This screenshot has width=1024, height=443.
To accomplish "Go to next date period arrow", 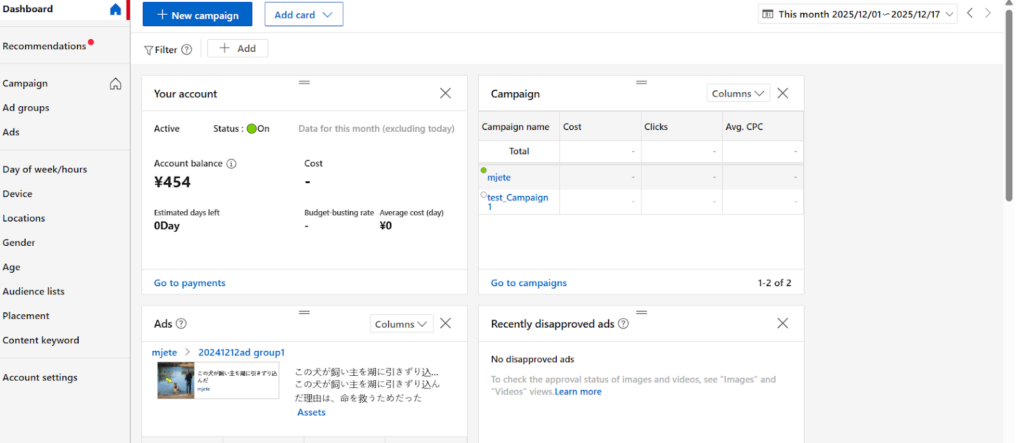I will (x=988, y=14).
